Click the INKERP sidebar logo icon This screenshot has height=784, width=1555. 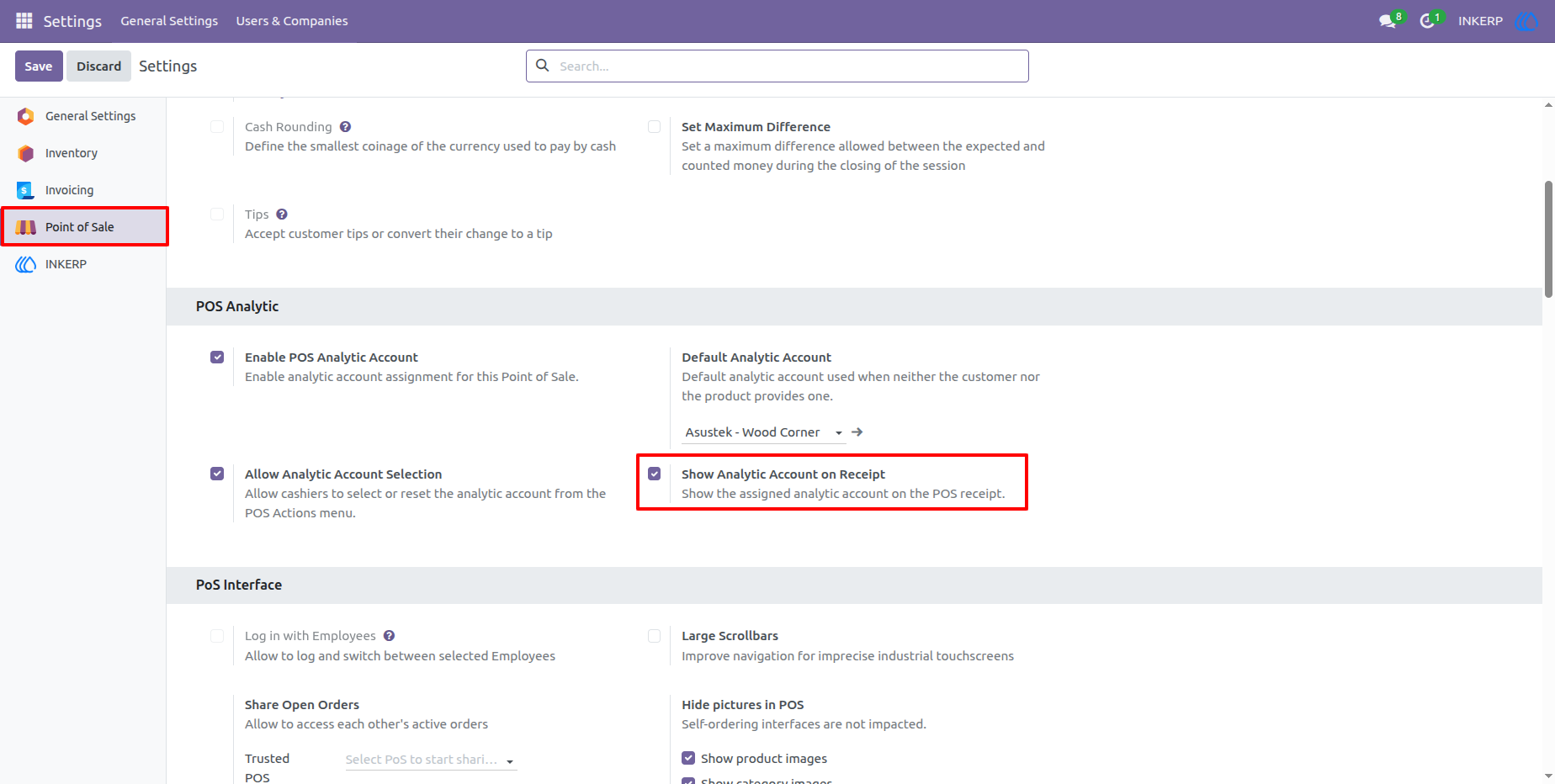[x=26, y=264]
